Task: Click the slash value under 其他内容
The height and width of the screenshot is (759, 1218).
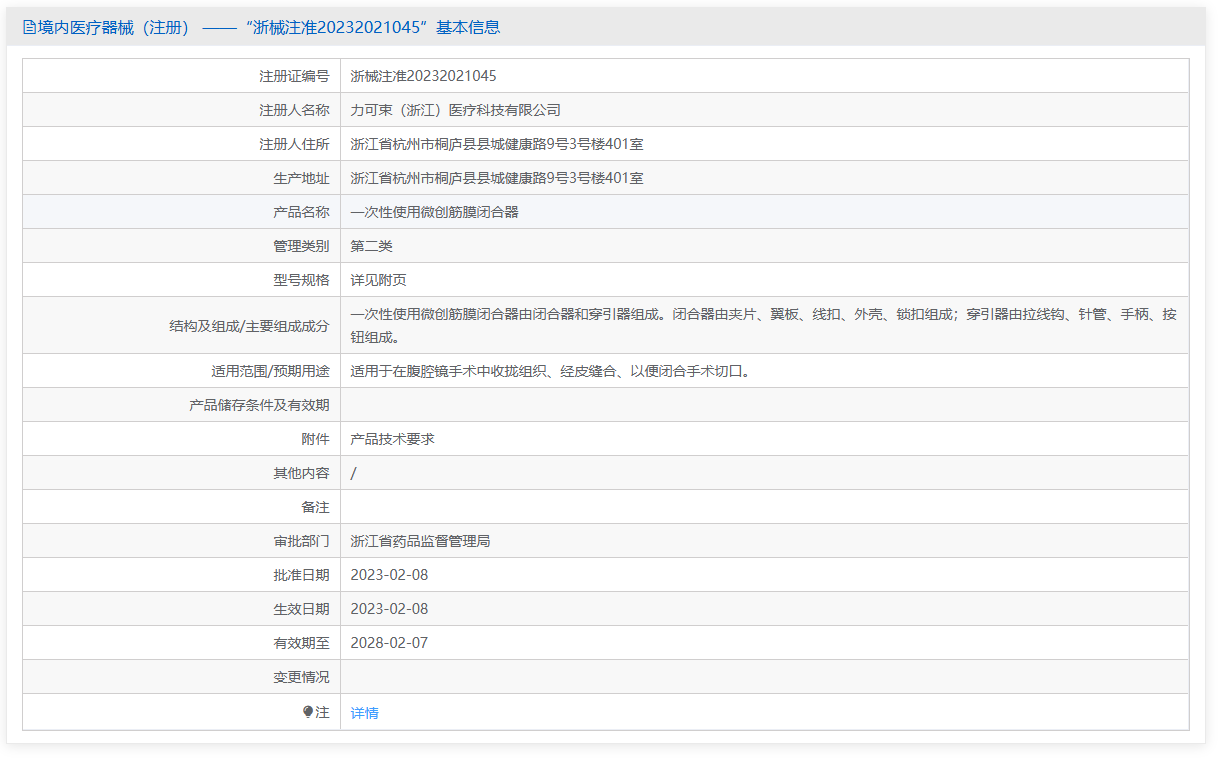Action: (354, 473)
